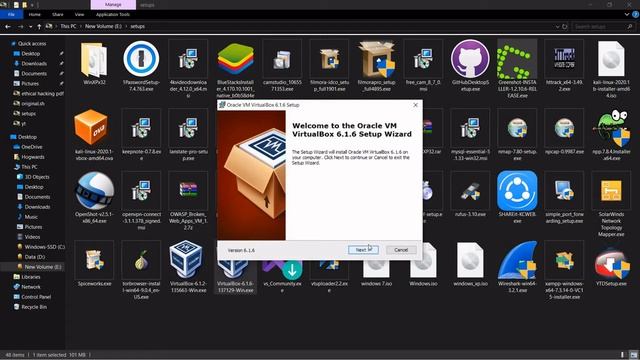Select the OpenShot installer icon

[94, 191]
